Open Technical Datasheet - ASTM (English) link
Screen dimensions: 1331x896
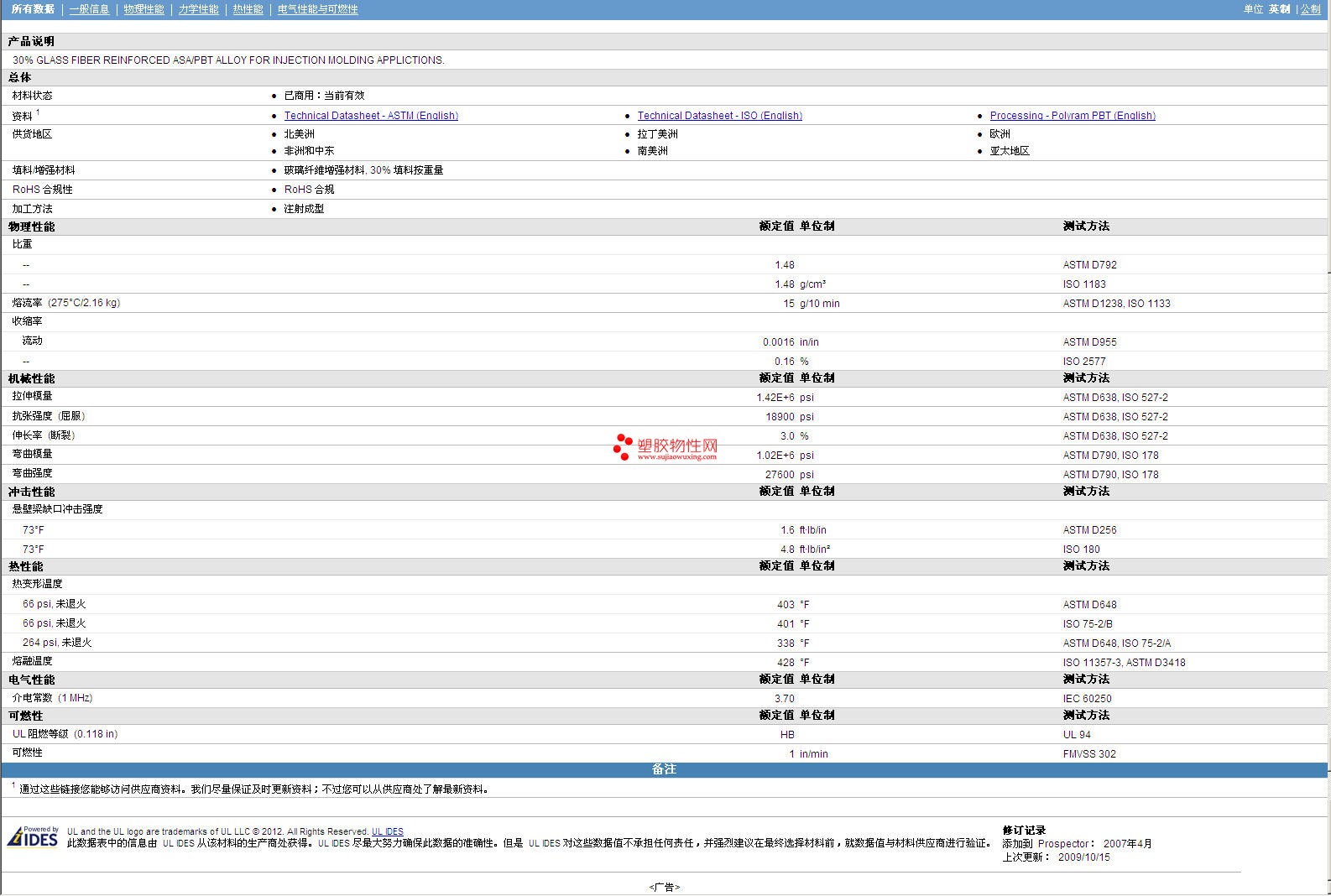point(371,116)
